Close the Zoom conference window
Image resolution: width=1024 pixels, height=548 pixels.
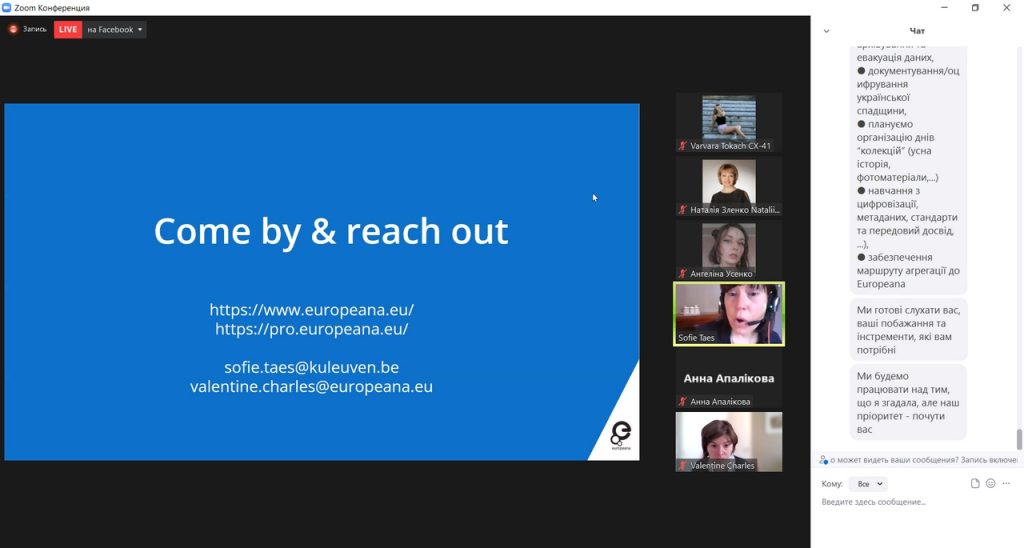[x=1006, y=8]
